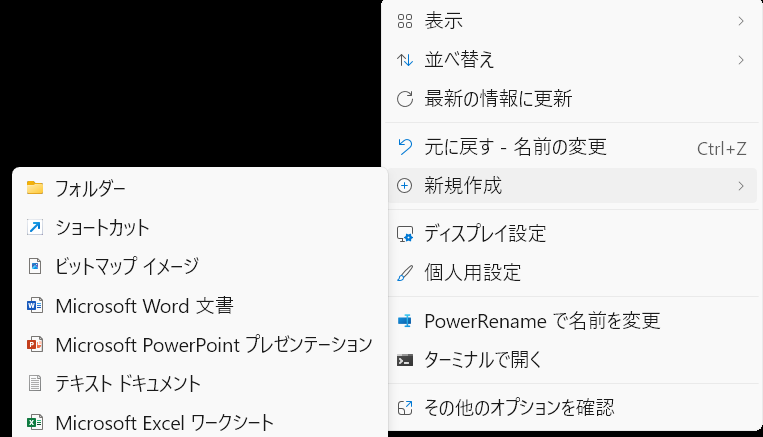Image resolution: width=763 pixels, height=437 pixels.
Task: Create a new フォルダー
Action: (200, 188)
